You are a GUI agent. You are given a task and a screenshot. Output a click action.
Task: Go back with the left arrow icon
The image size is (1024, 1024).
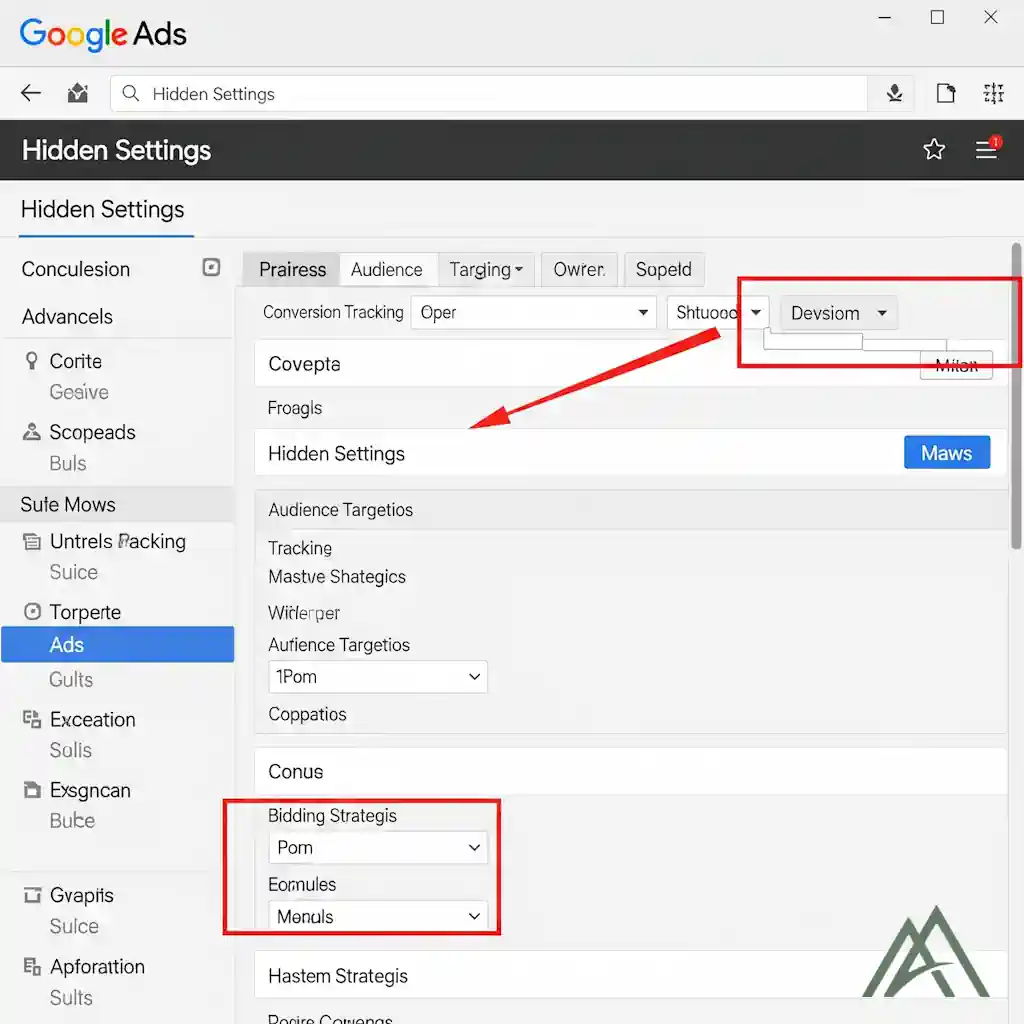tap(31, 93)
